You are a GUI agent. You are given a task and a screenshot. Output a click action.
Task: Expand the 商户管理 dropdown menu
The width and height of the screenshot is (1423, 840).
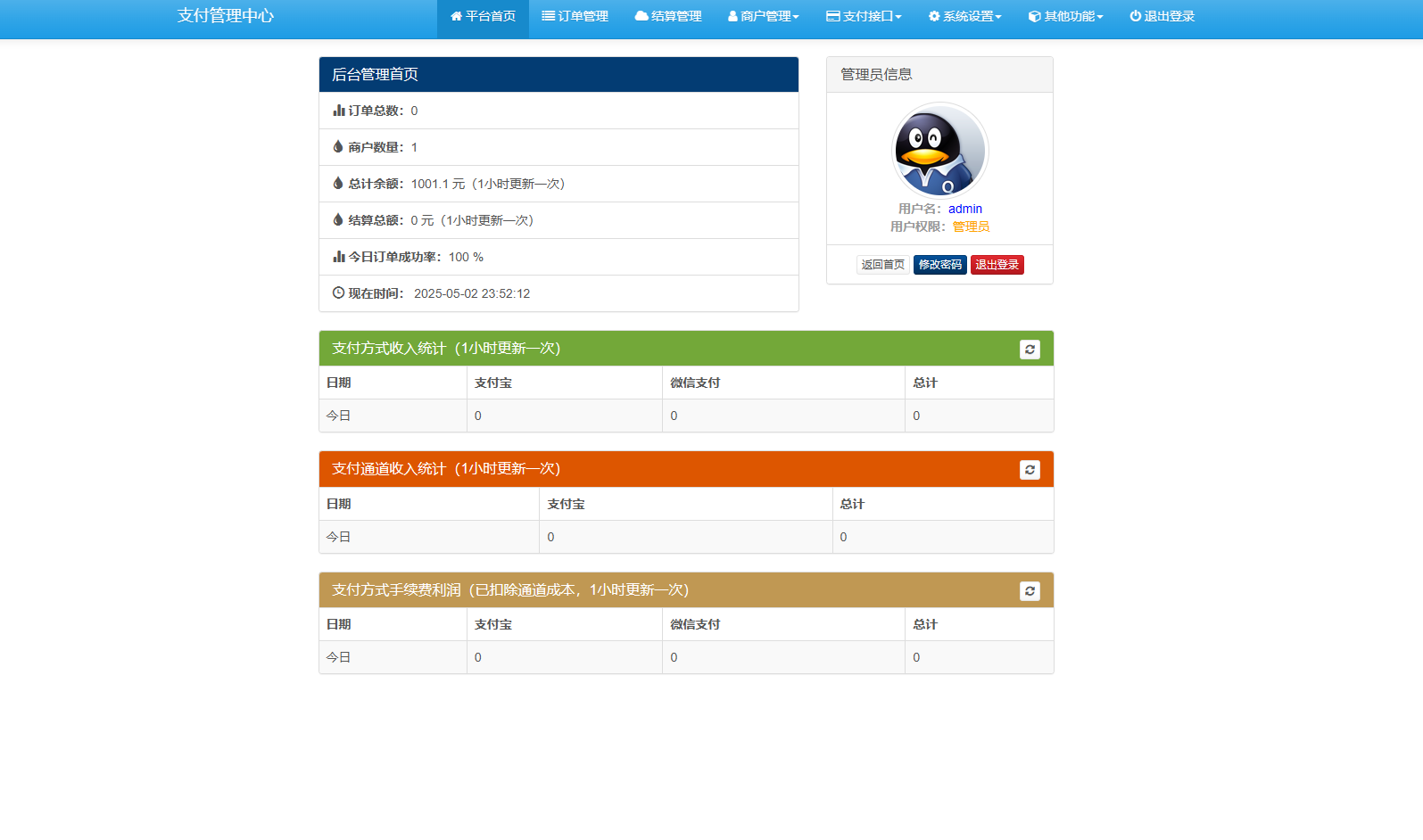tap(764, 16)
